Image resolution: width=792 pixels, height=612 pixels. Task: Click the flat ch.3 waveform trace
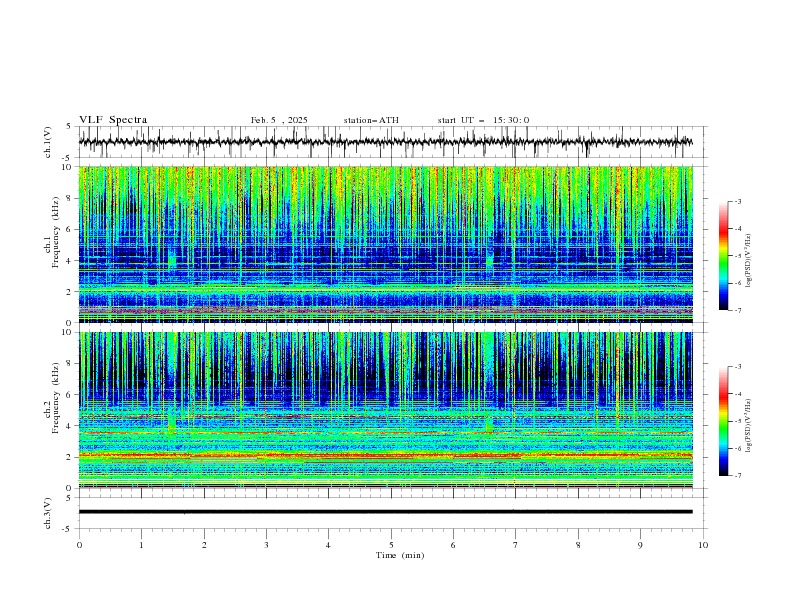pos(385,512)
